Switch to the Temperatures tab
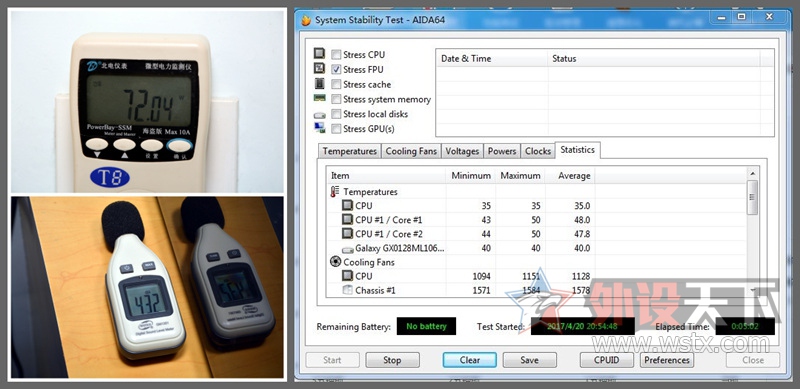The width and height of the screenshot is (800, 389). tap(349, 151)
